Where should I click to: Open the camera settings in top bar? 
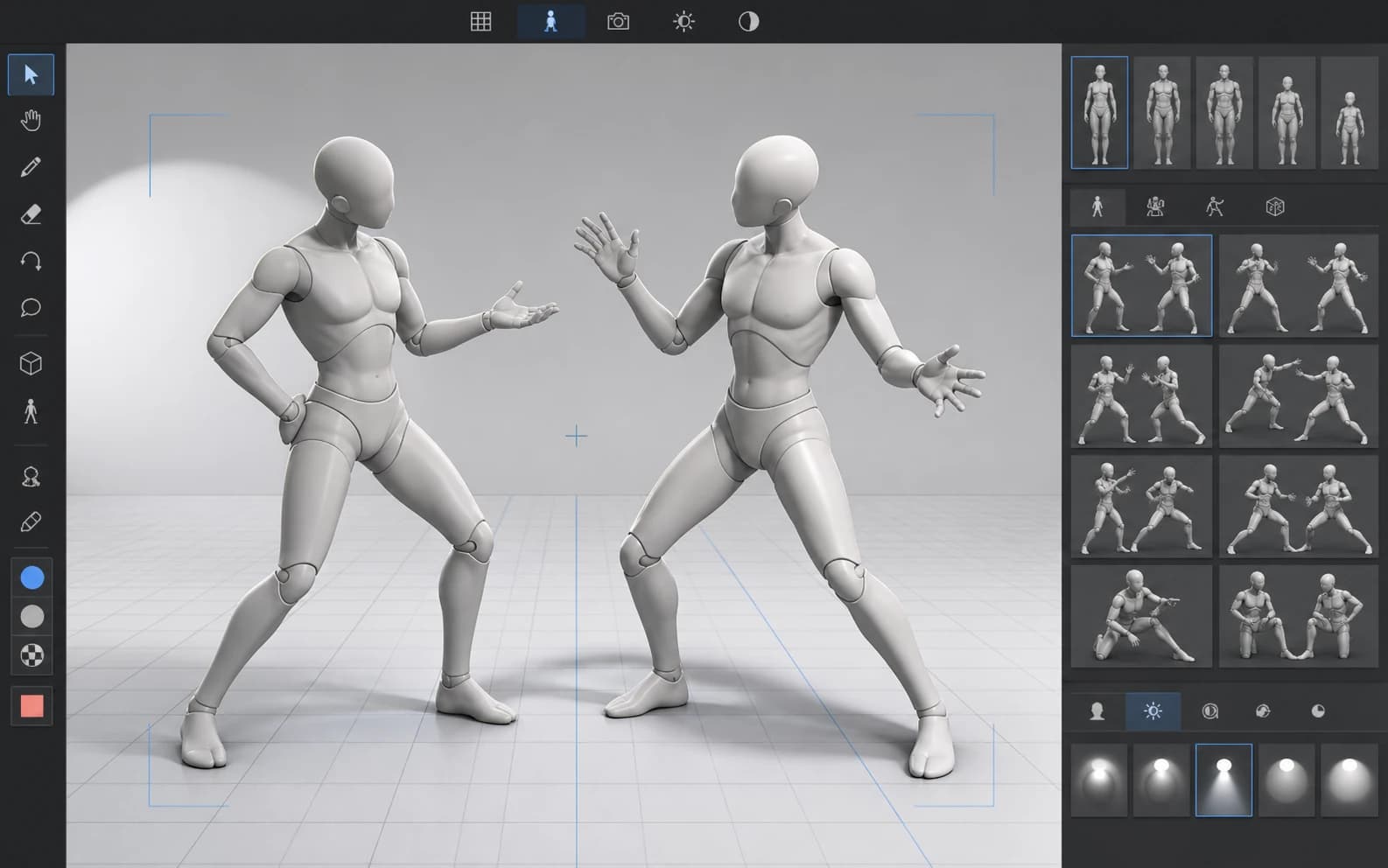618,22
